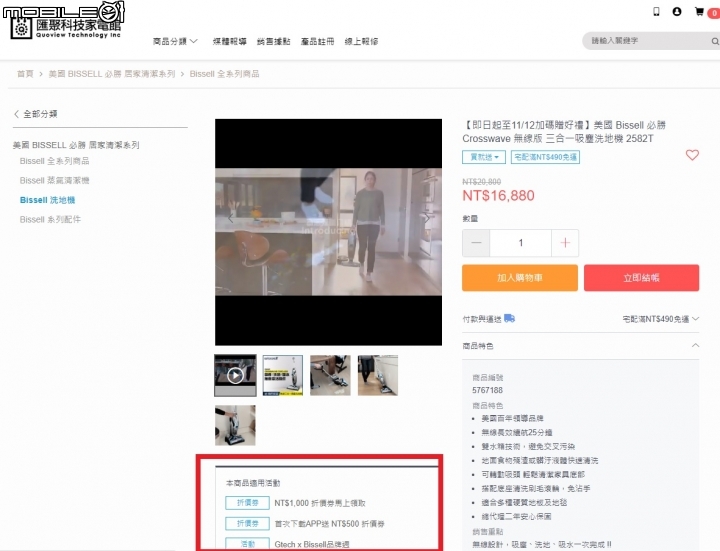This screenshot has width=720, height=551.
Task: Increase quantity with plus button
Action: 565,242
